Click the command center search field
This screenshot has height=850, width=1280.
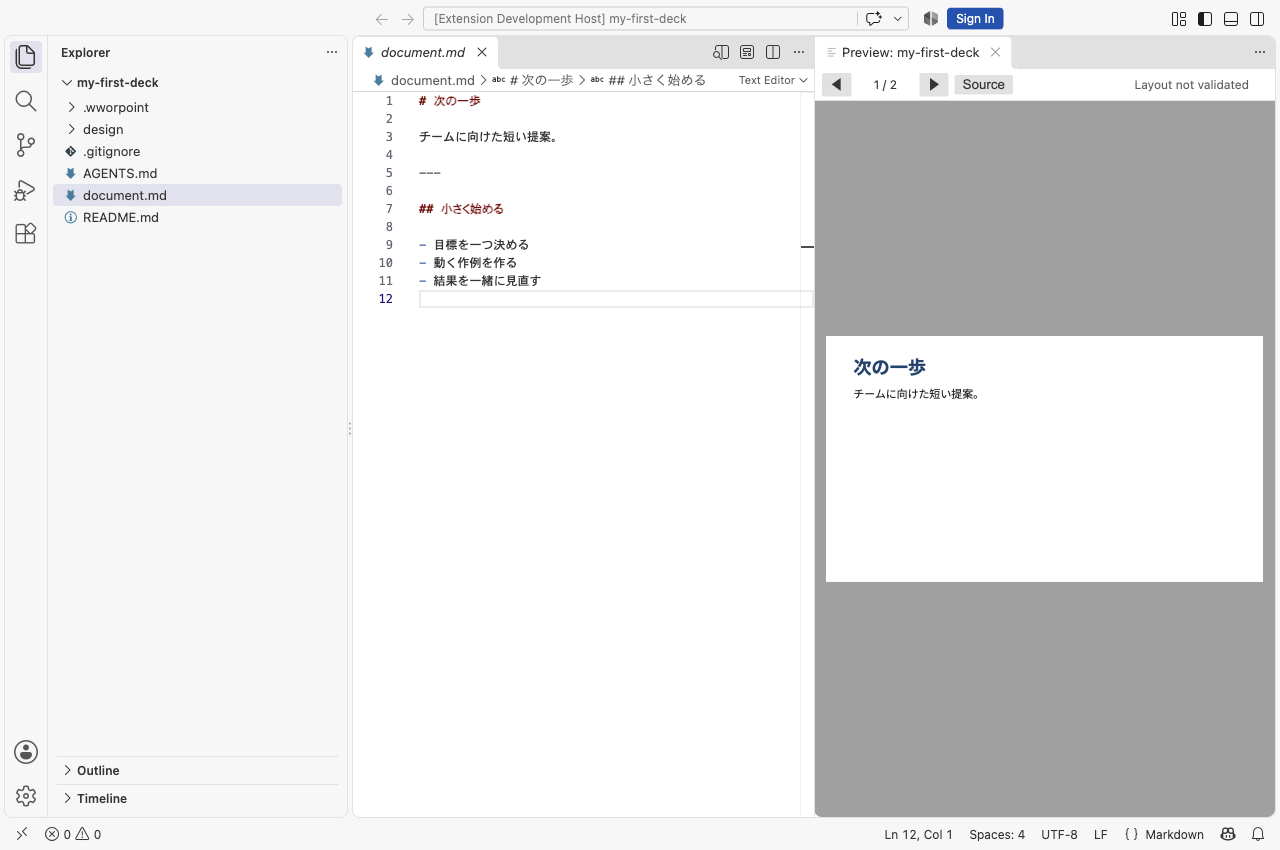click(x=640, y=19)
